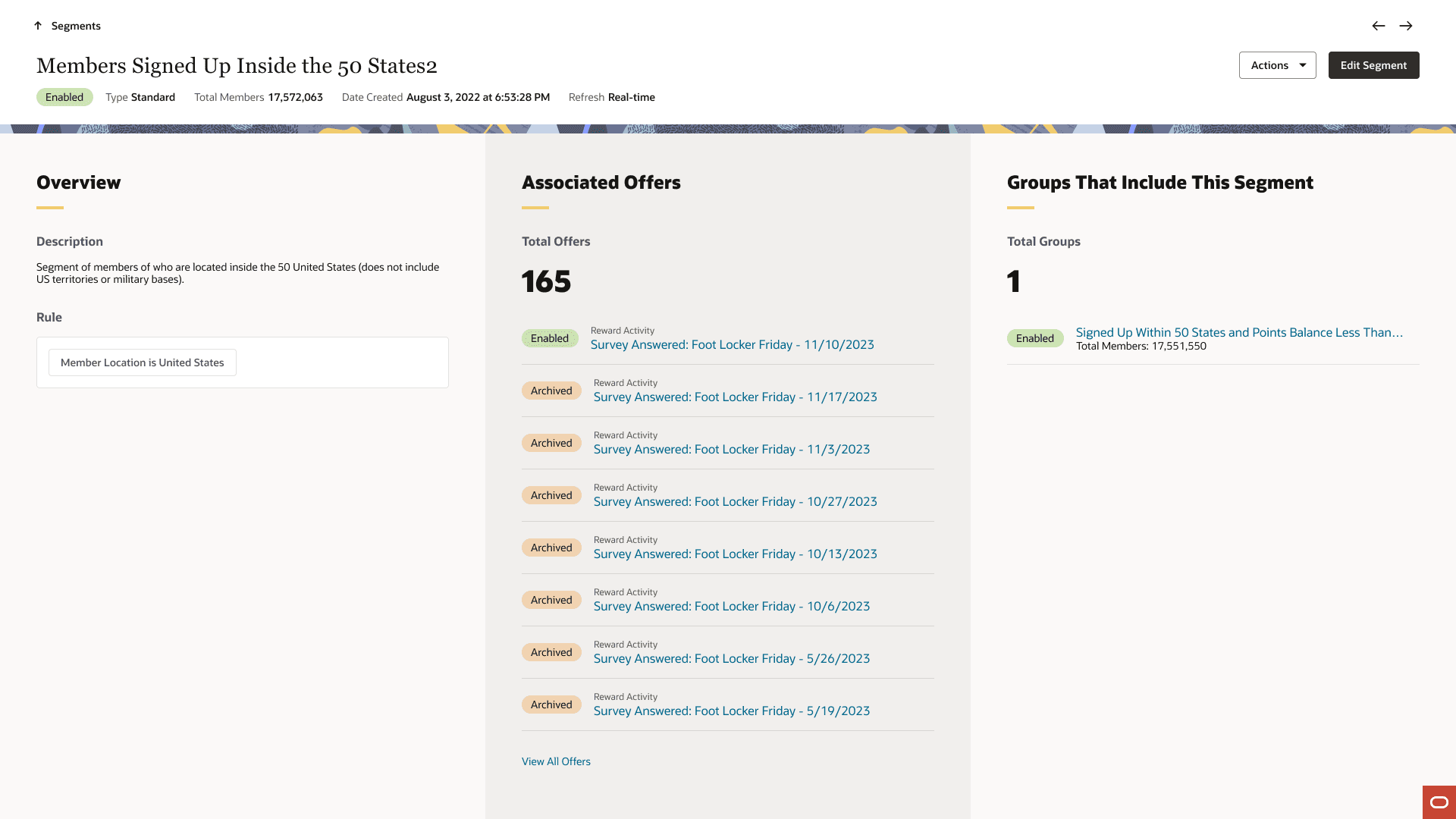Open the Signed Up Within 50 States group
The width and height of the screenshot is (1456, 819).
pos(1238,333)
